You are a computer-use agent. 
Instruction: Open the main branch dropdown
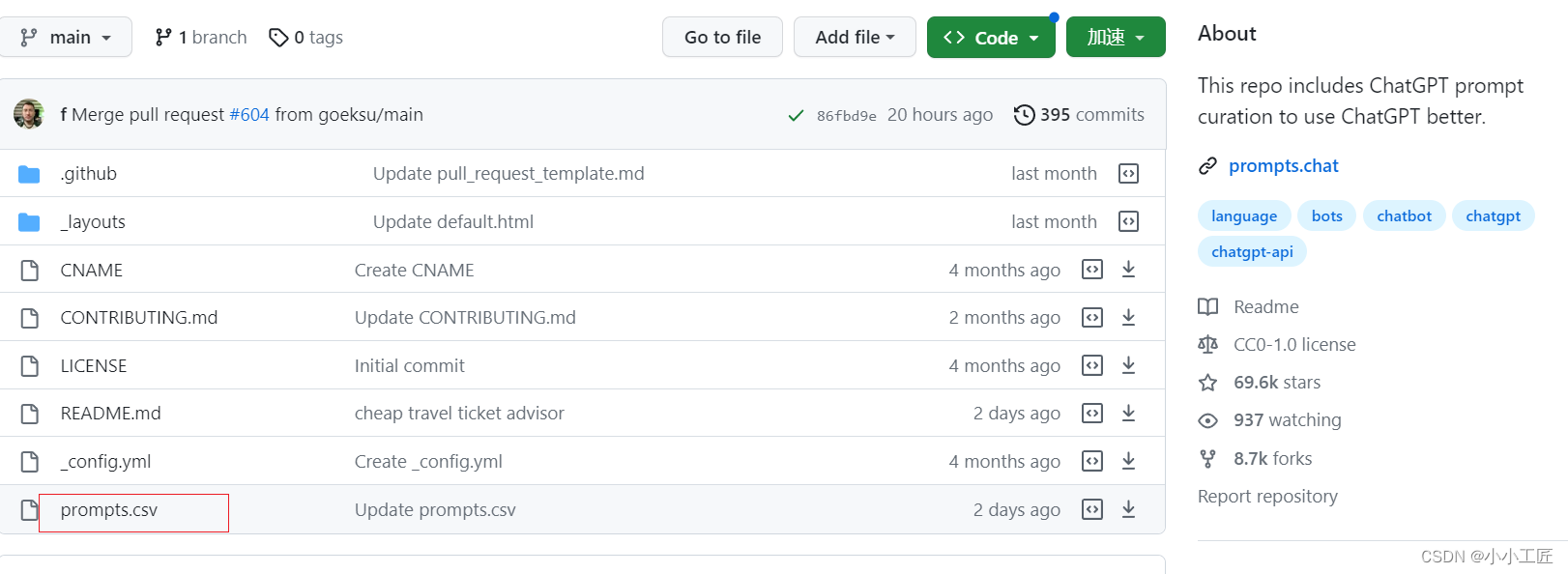click(66, 38)
